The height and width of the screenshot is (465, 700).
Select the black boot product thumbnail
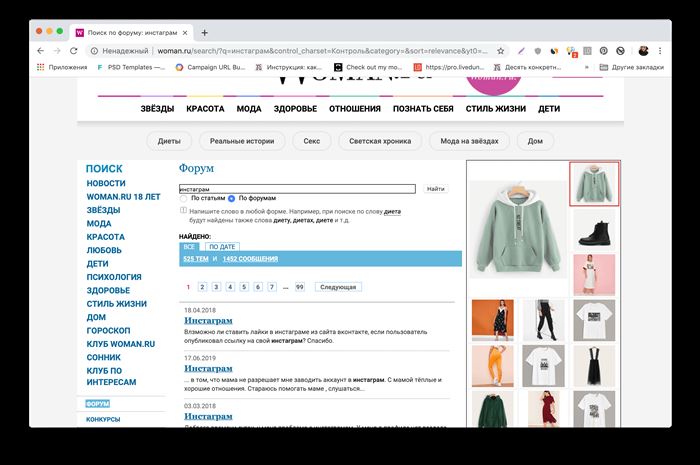click(594, 230)
